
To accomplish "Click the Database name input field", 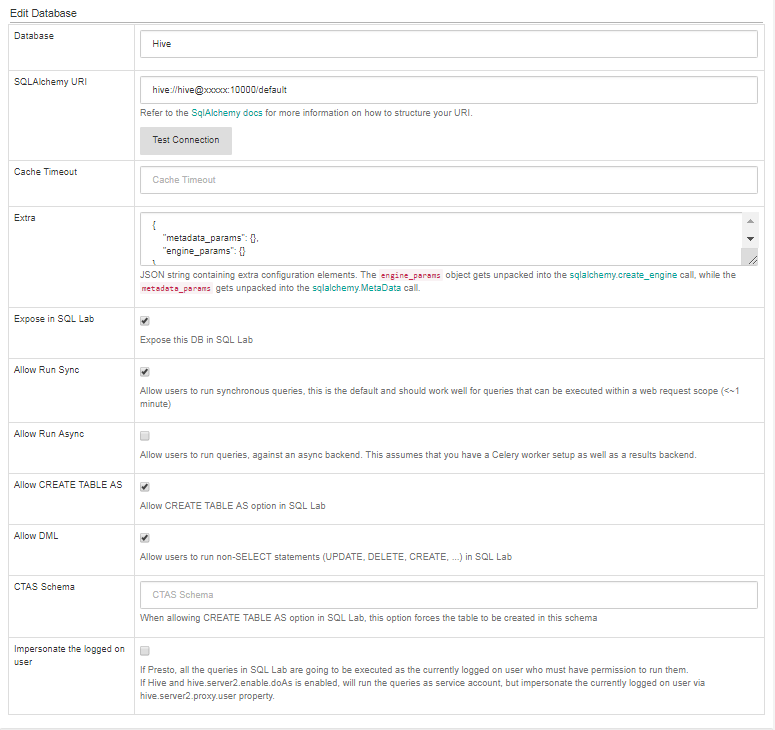I will point(448,45).
